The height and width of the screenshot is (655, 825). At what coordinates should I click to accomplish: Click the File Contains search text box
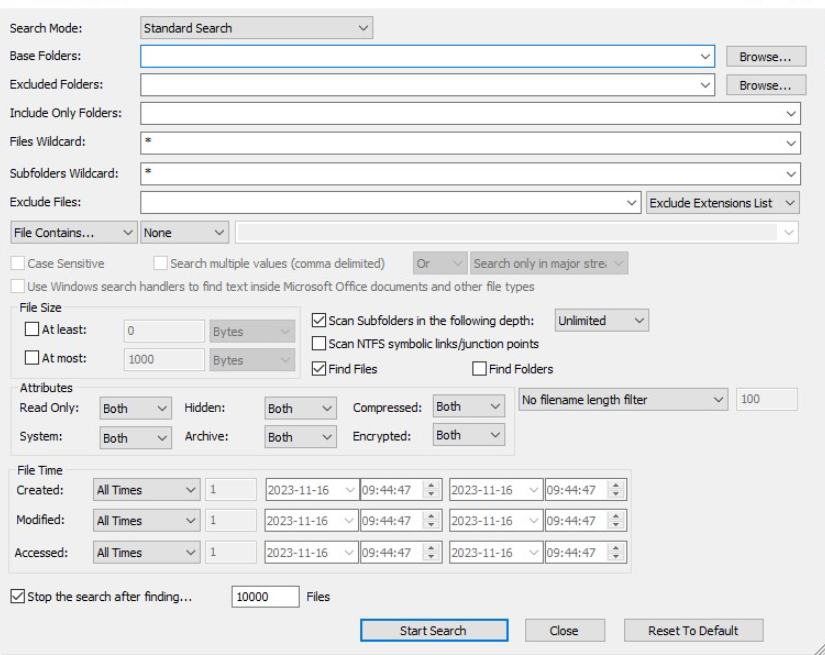(x=517, y=233)
